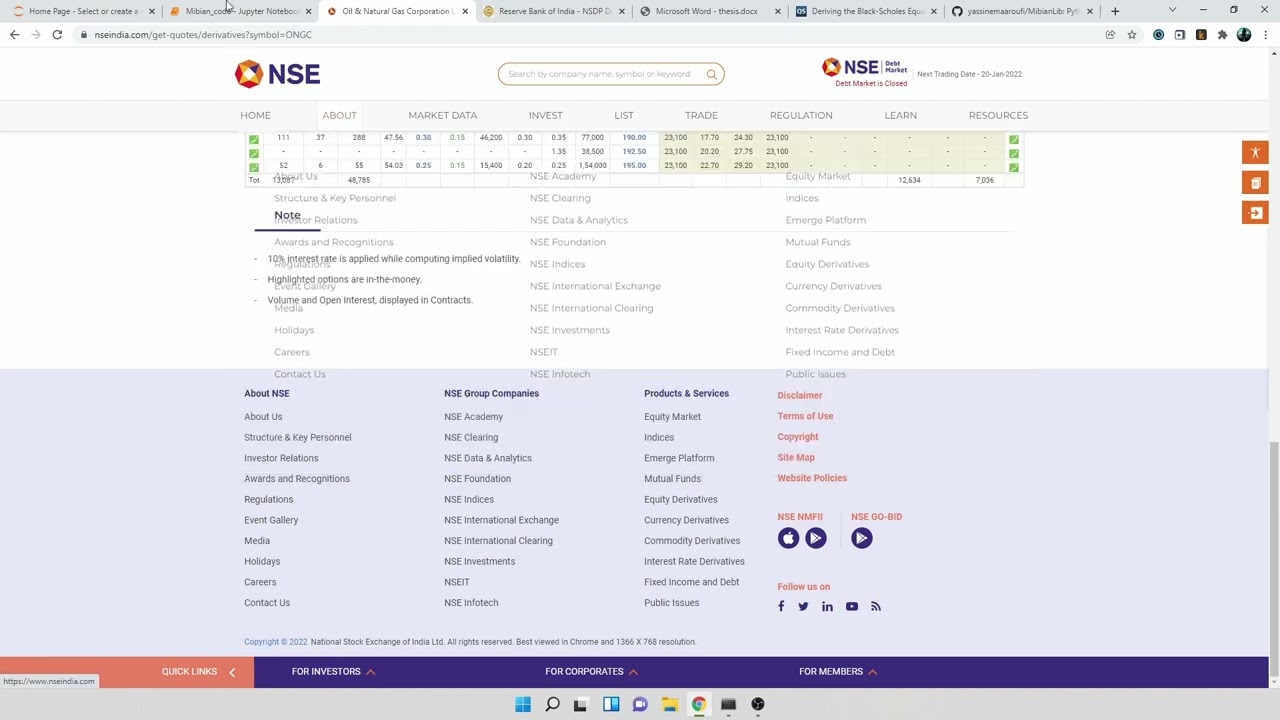This screenshot has height=720, width=1280.
Task: Open the Disclaimer link
Action: coord(799,395)
